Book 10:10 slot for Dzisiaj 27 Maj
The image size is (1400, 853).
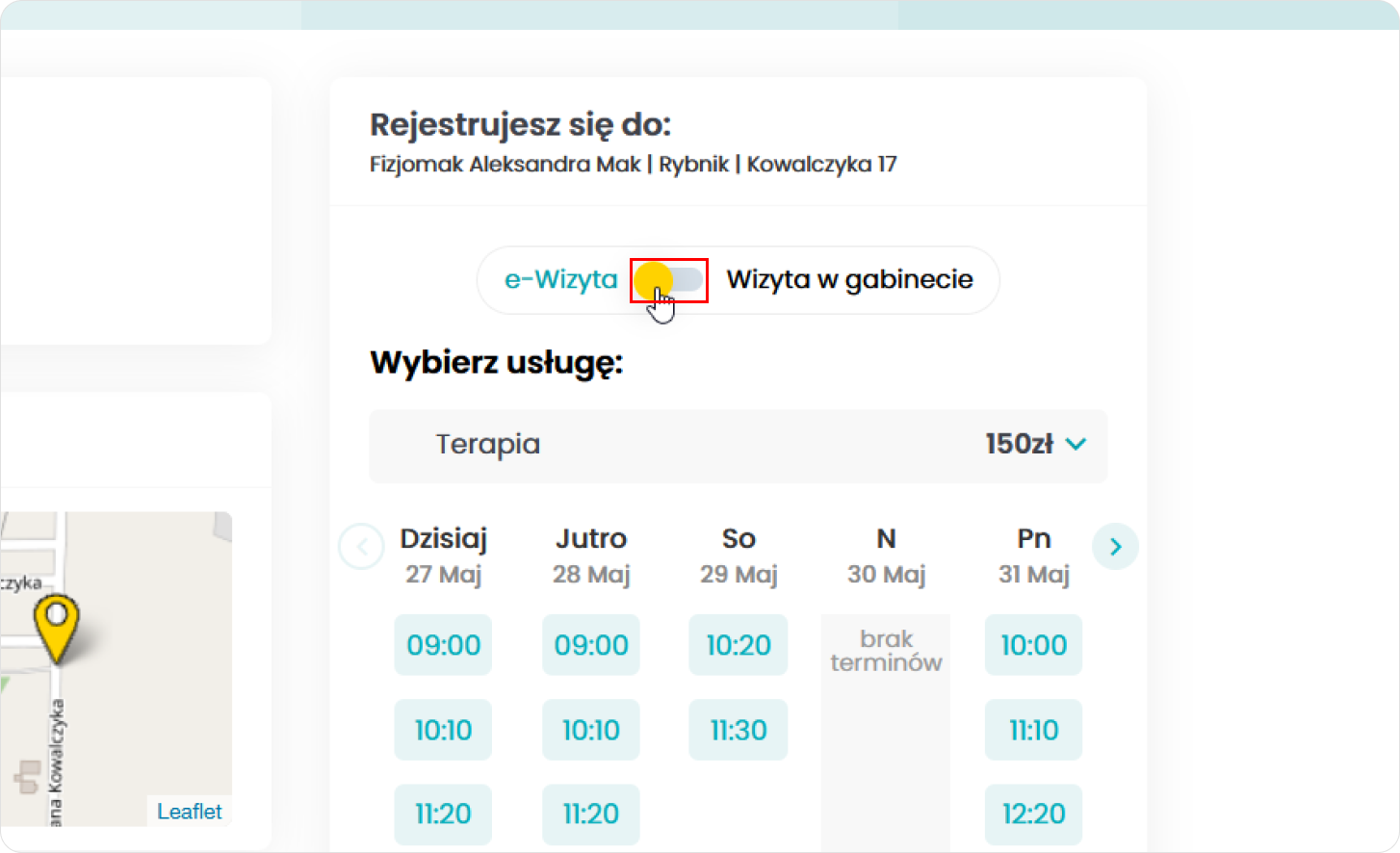[x=443, y=730]
